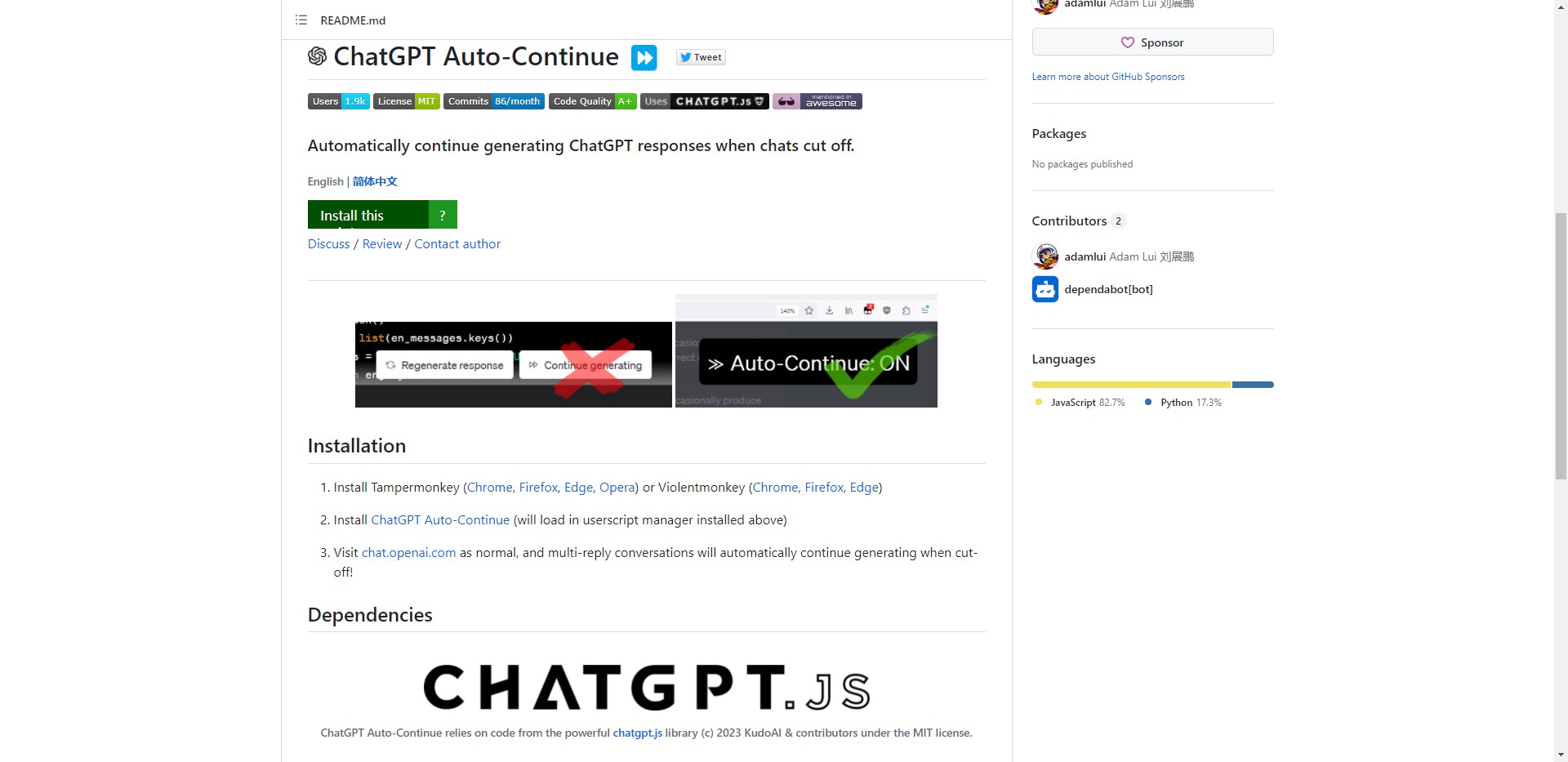Open Tampermonkey Chrome link
Image resolution: width=1568 pixels, height=762 pixels.
pyautogui.click(x=490, y=487)
